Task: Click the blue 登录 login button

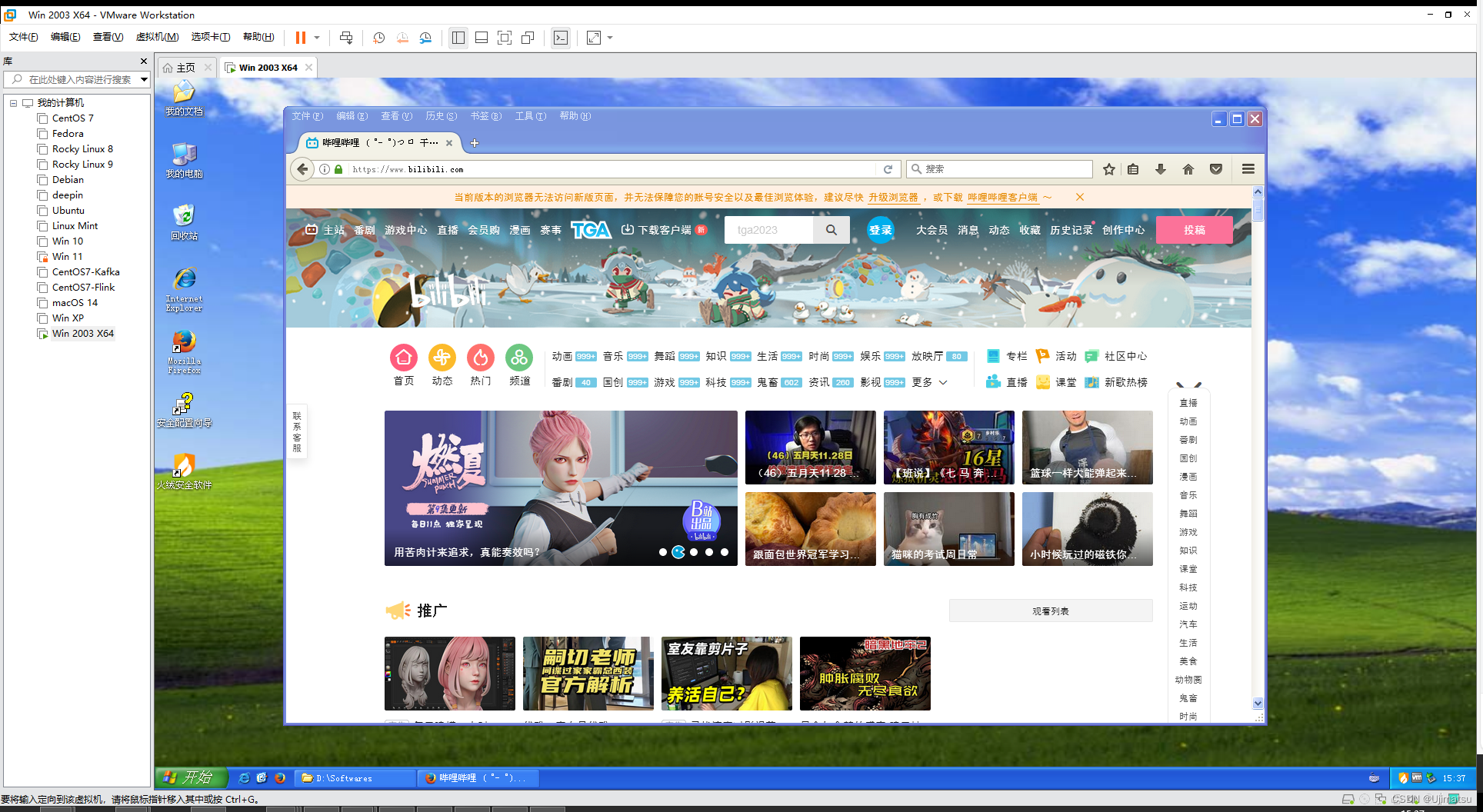Action: (x=881, y=230)
